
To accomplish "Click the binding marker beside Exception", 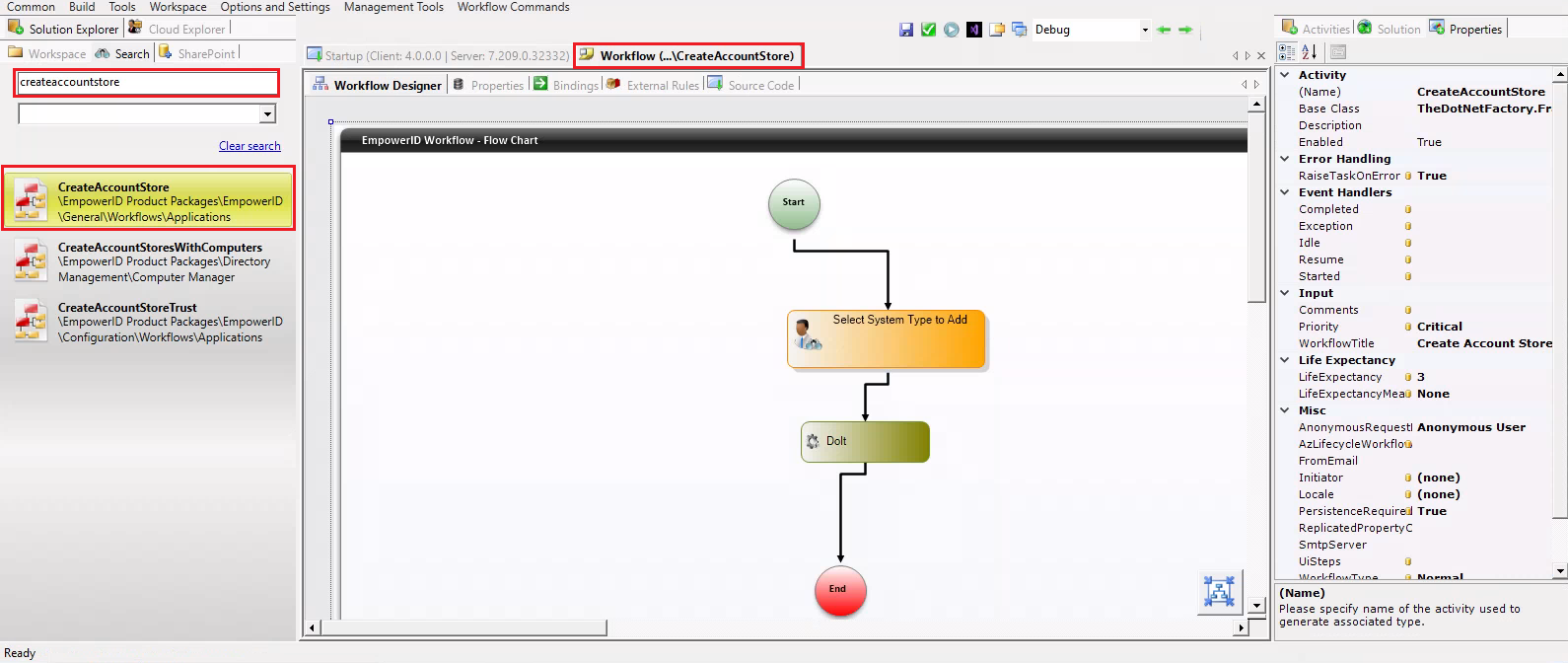I will (x=1408, y=226).
